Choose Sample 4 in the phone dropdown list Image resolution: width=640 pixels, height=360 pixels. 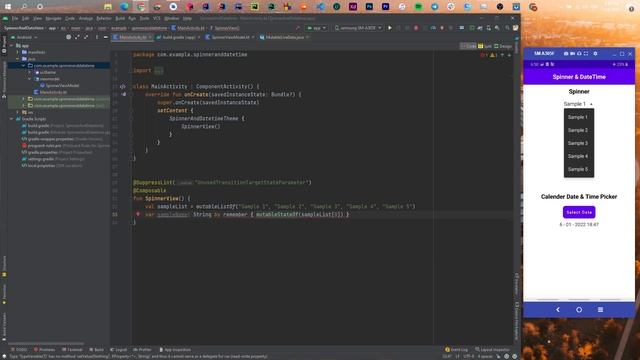pos(578,156)
